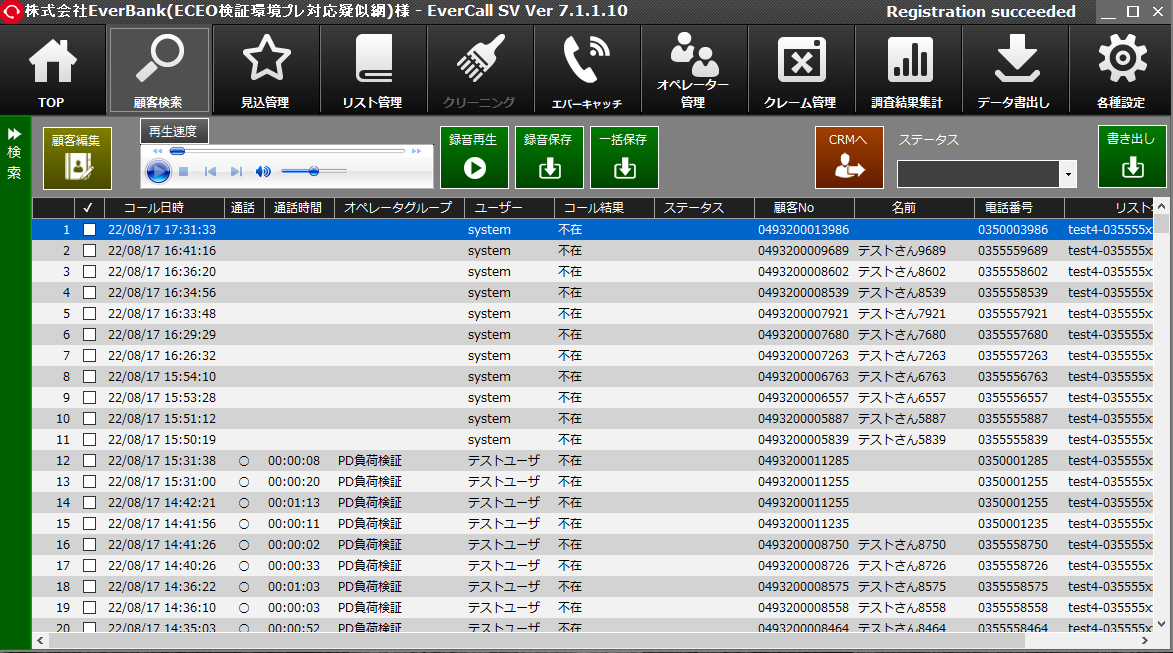Check the box for row 1
Screen dimensions: 1173x653
point(90,230)
